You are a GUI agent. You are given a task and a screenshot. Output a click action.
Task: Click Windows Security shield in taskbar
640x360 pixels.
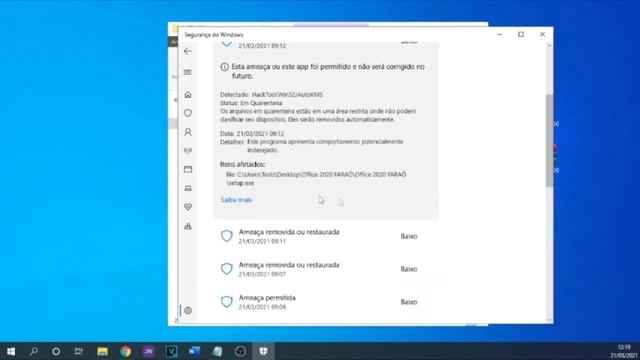pyautogui.click(x=263, y=351)
